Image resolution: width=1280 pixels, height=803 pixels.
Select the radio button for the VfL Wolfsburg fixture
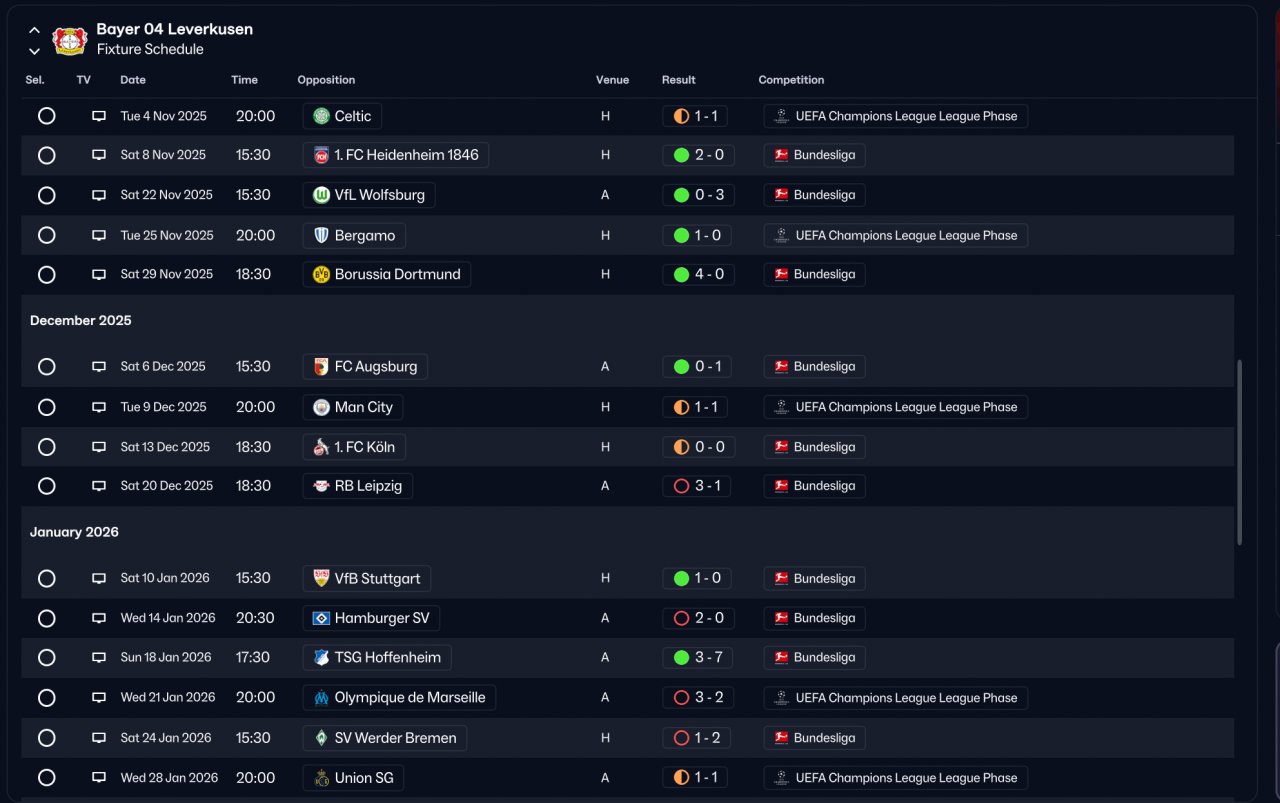(46, 195)
